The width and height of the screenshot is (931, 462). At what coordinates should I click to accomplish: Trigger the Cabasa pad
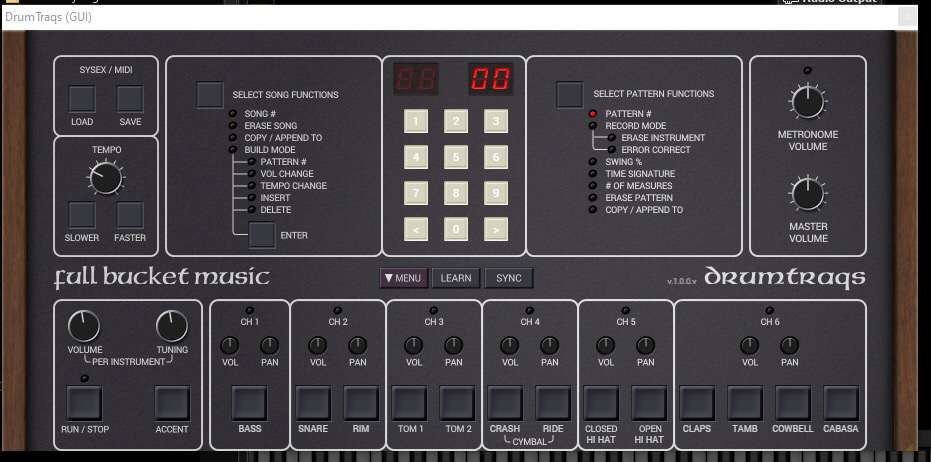pyautogui.click(x=841, y=403)
